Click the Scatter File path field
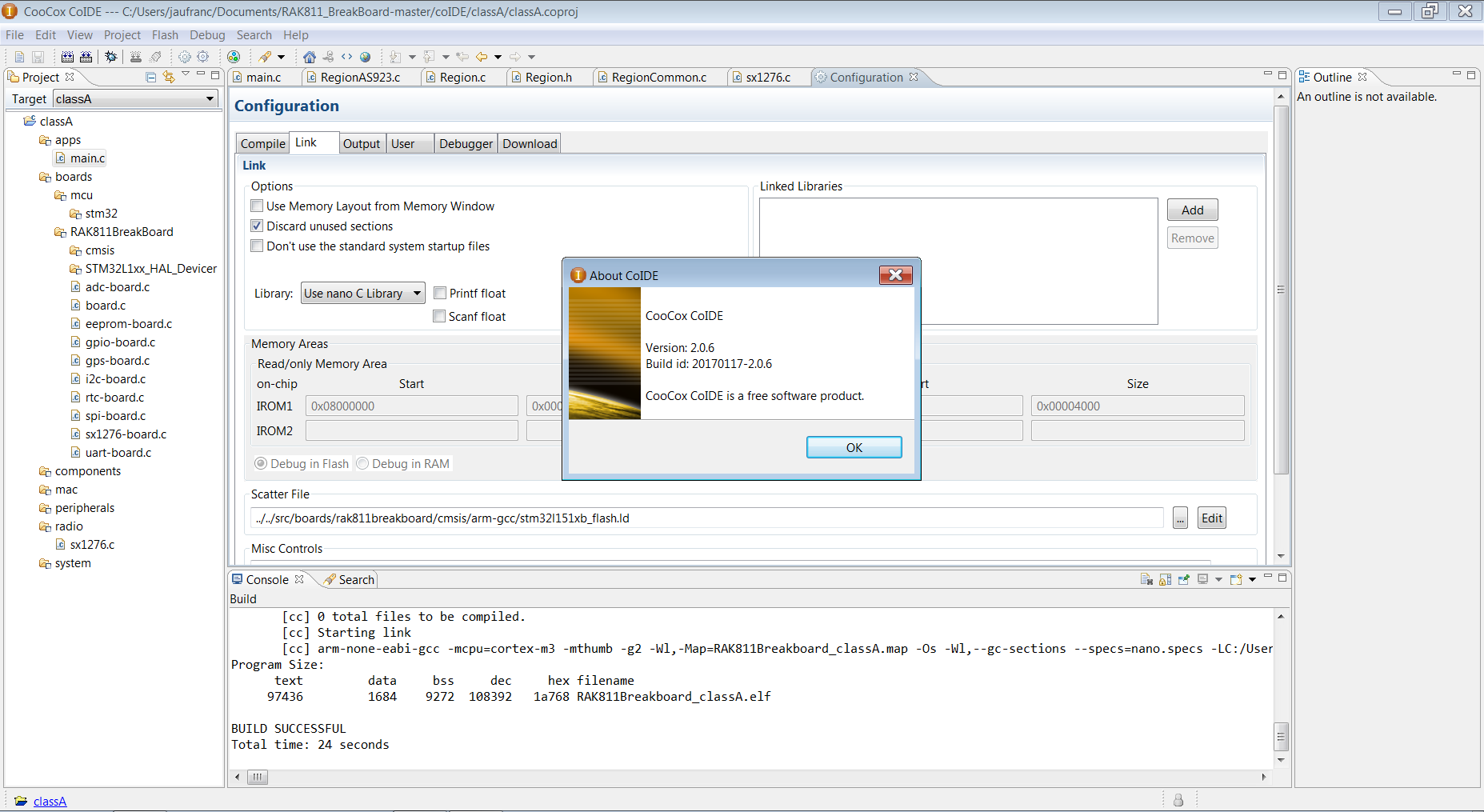Image resolution: width=1484 pixels, height=812 pixels. (x=707, y=518)
